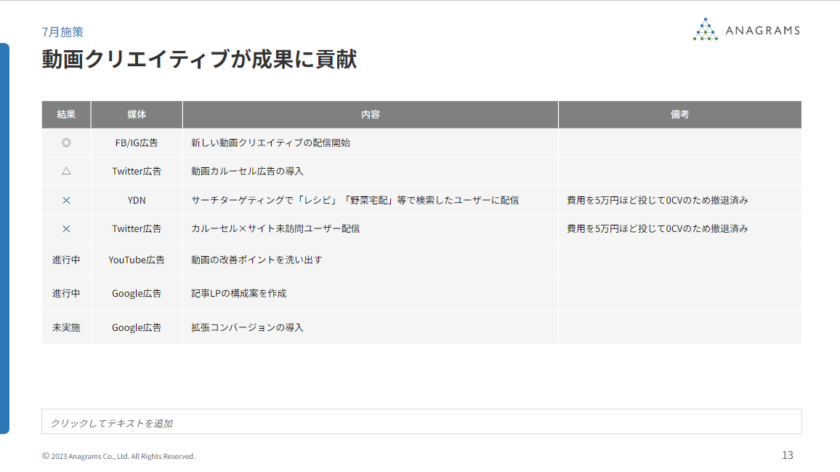Select the 記事LPの構成案を作成 cell
Viewport: 840px width, 472px height.
click(x=247, y=293)
